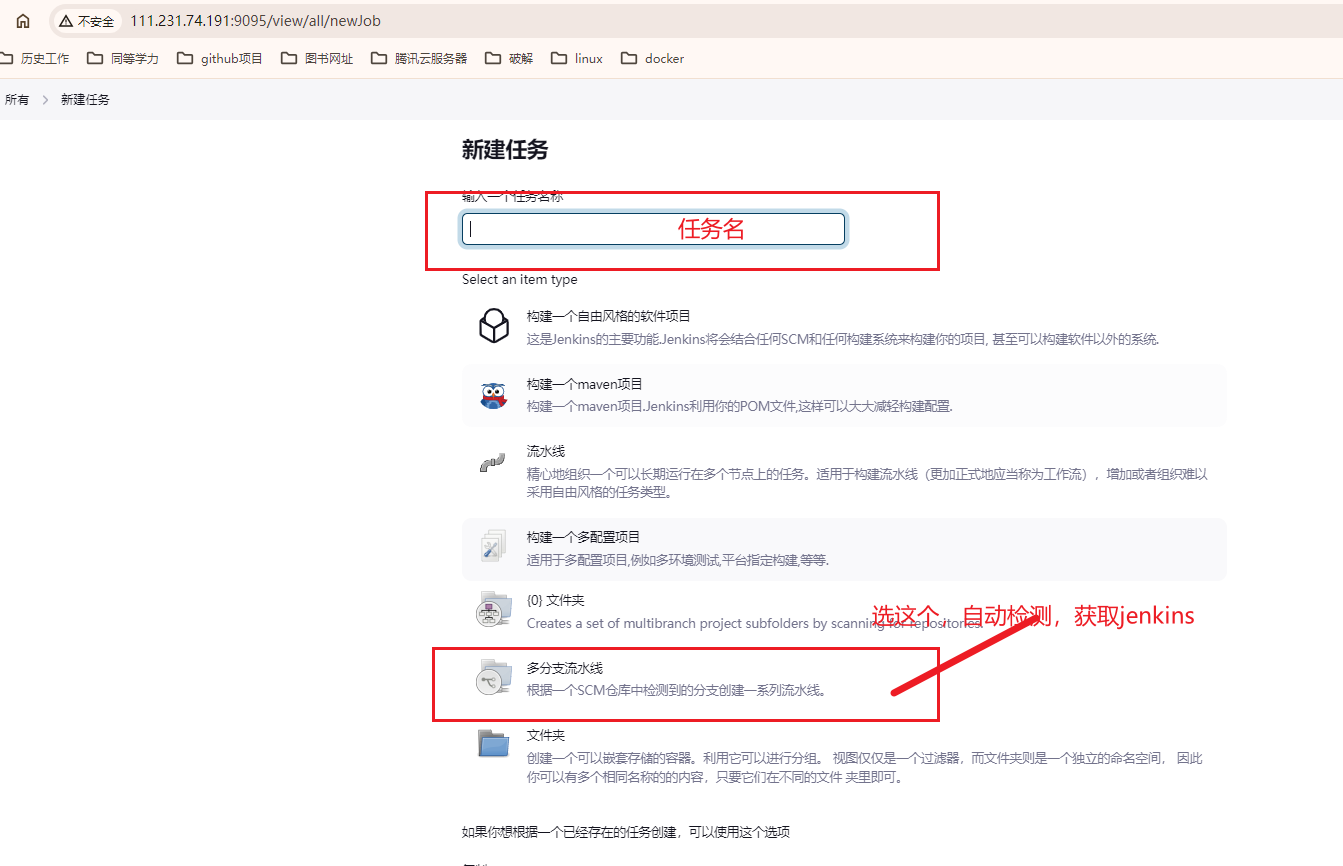
Task: Select the maven owl icon
Action: coord(494,395)
